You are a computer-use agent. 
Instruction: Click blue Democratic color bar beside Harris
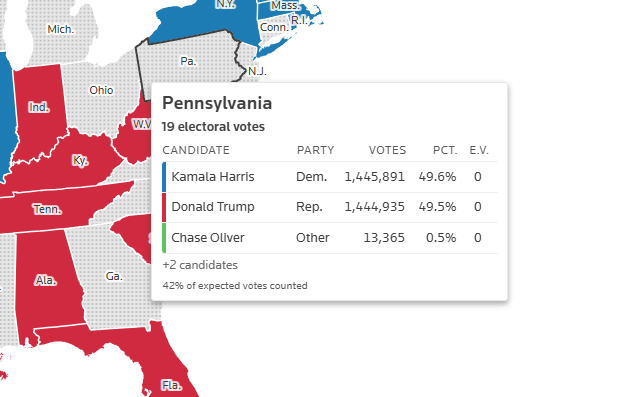click(x=164, y=177)
